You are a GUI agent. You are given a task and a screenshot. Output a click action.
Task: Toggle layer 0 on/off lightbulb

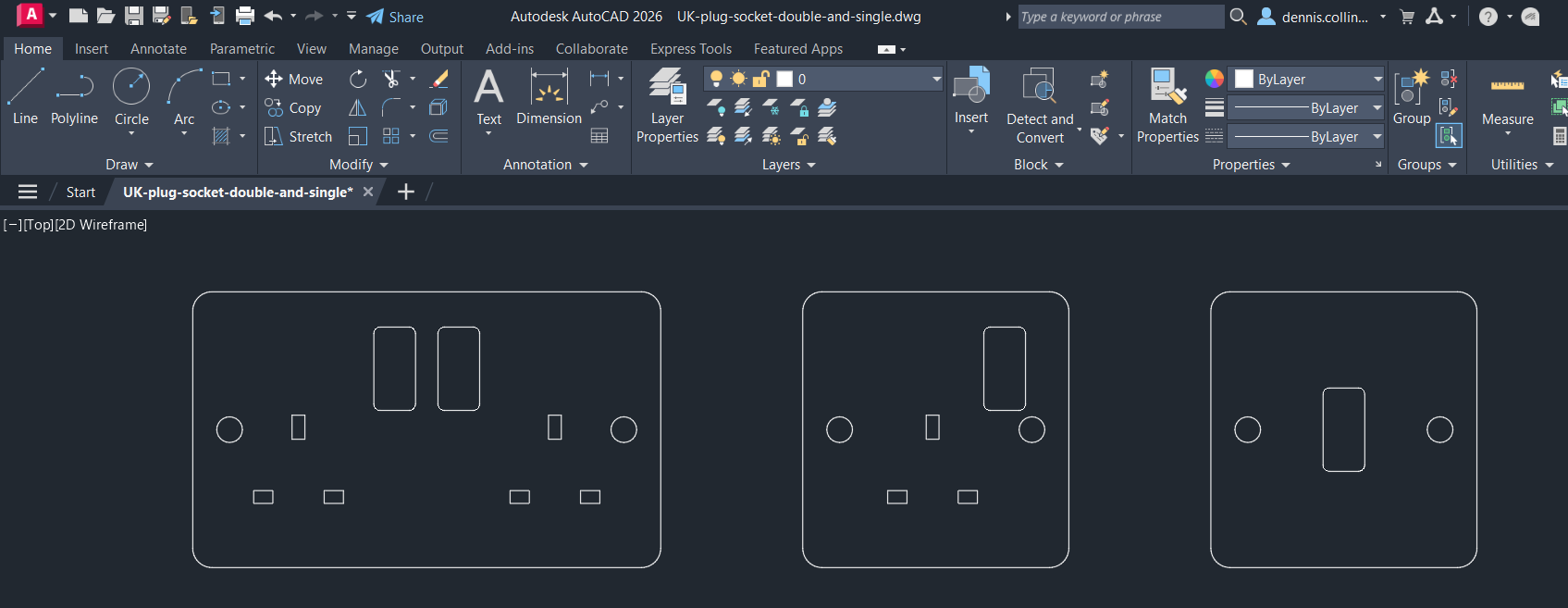716,79
